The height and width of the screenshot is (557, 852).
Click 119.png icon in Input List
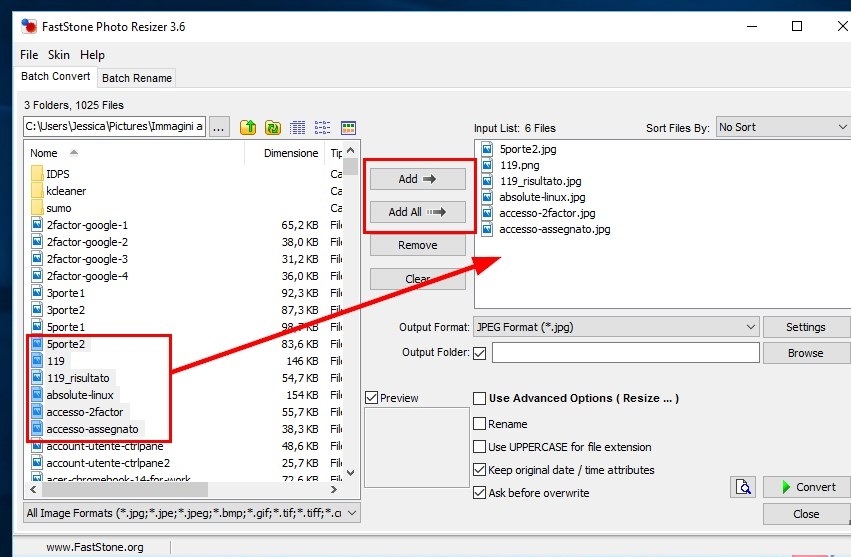(487, 165)
